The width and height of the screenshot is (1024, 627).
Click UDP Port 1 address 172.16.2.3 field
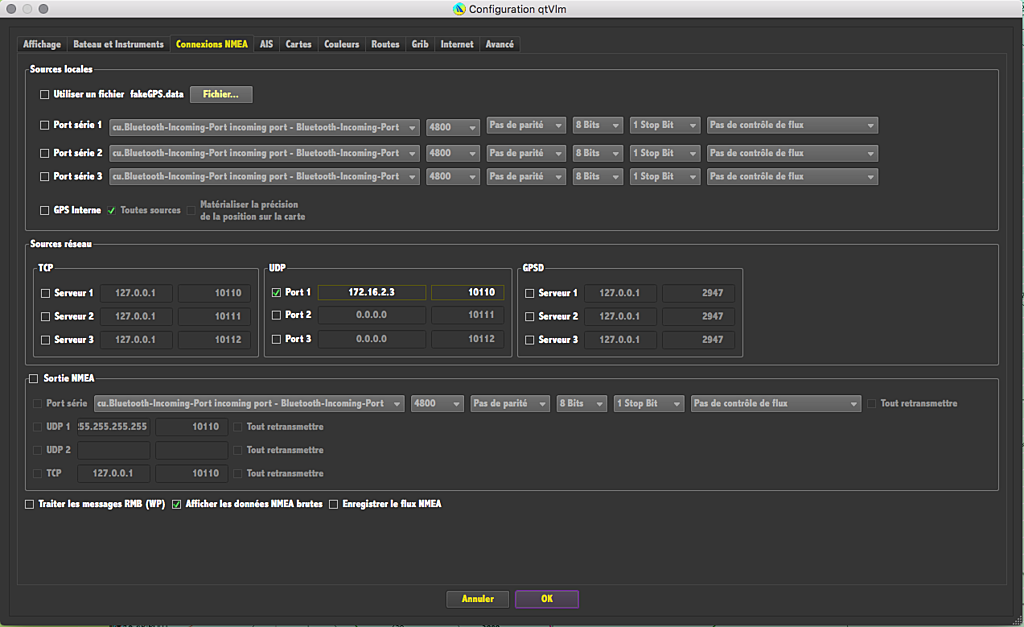pos(372,293)
